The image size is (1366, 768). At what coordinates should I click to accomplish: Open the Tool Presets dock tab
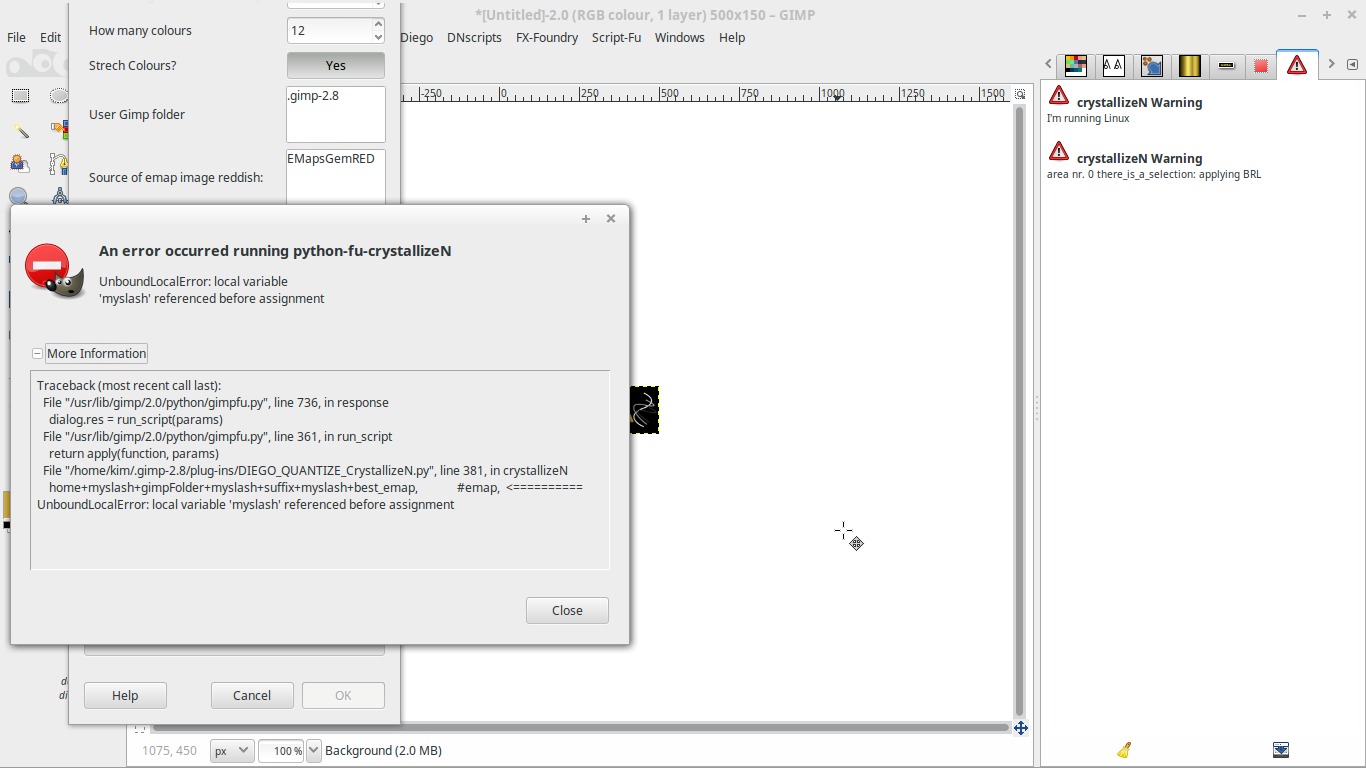click(1151, 65)
